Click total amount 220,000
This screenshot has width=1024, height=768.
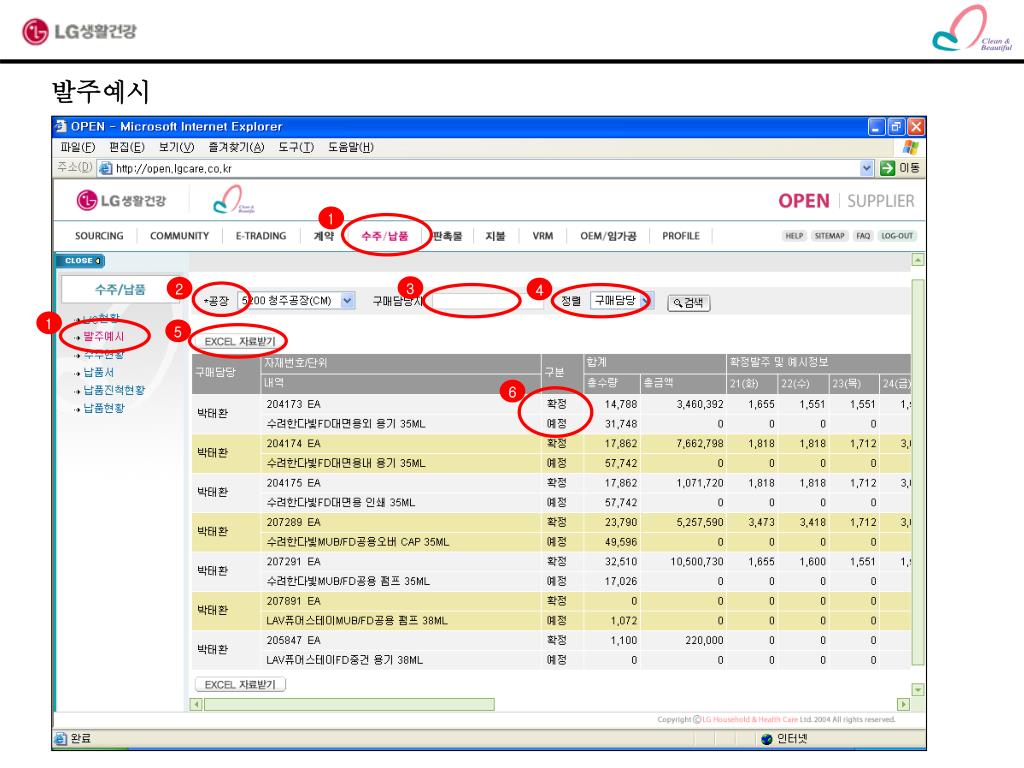pyautogui.click(x=704, y=640)
